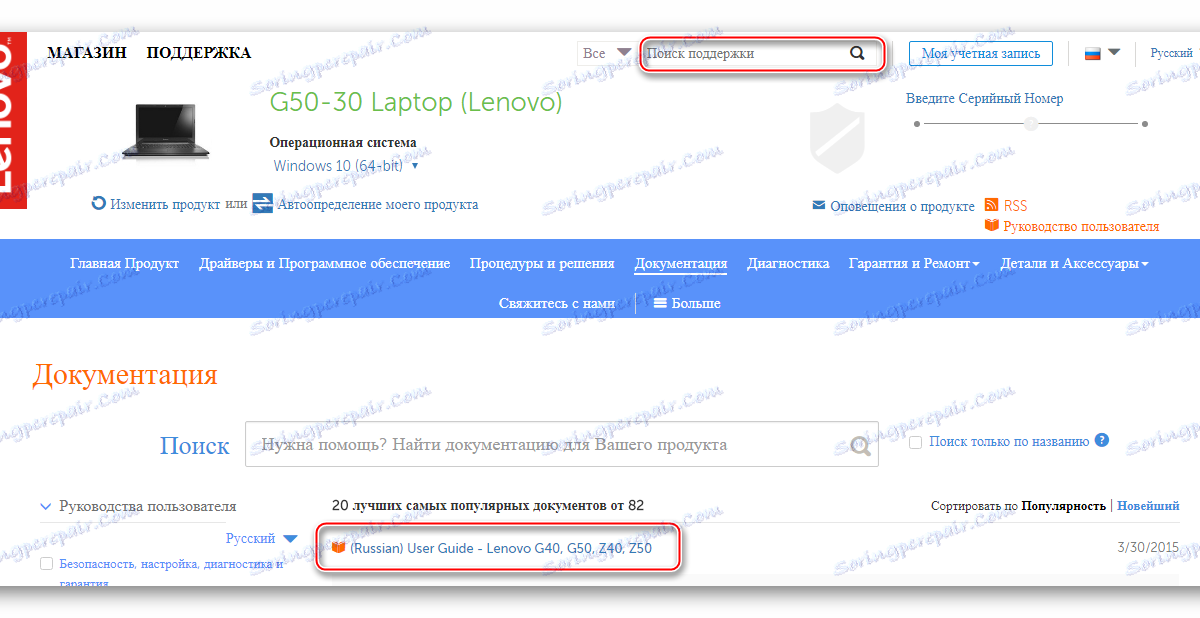The image size is (1200, 618).
Task: Check the 'Безопасность, настройка, диагностика' checkbox
Action: pyautogui.click(x=46, y=565)
